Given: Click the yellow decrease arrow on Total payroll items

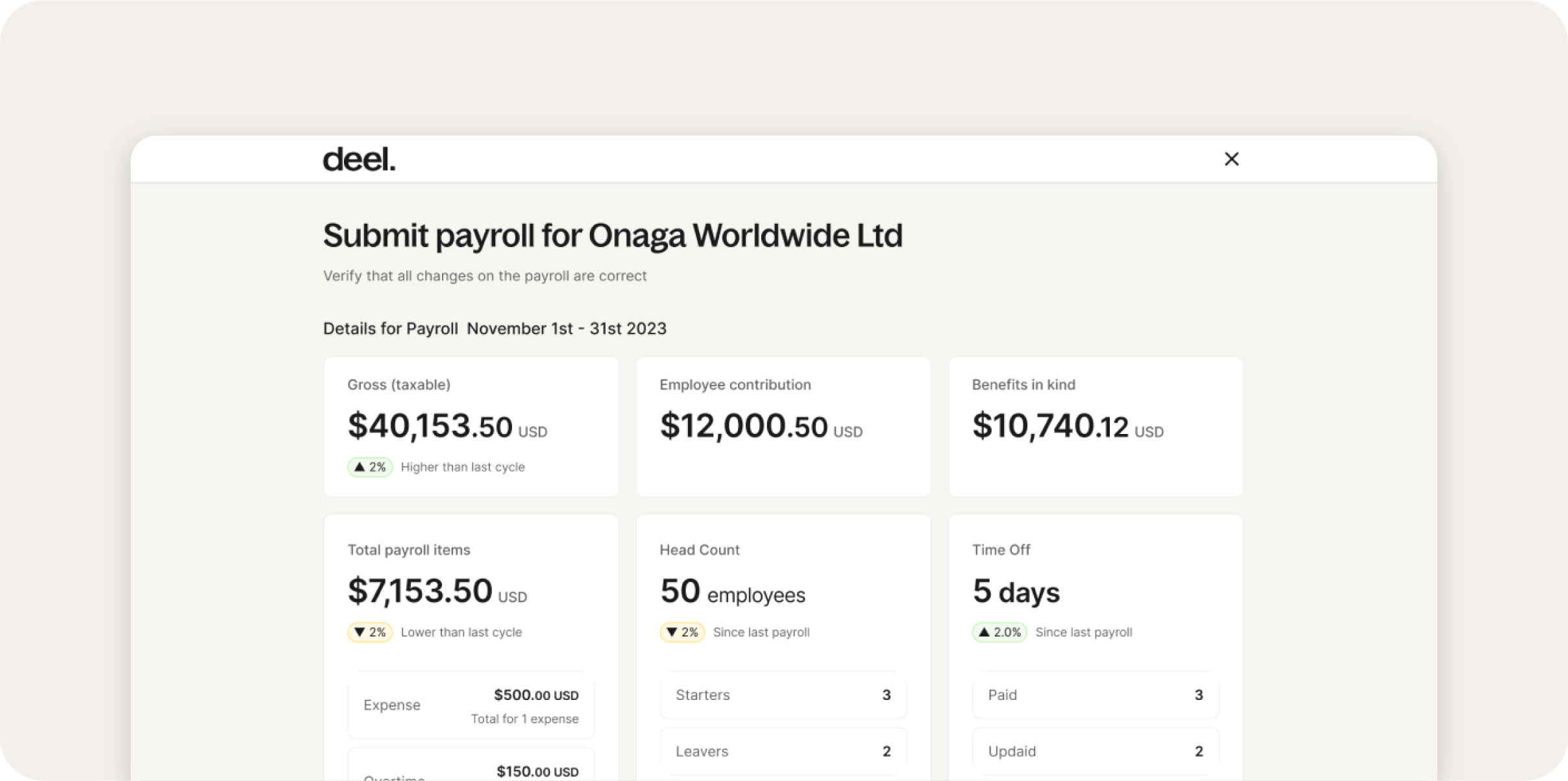Looking at the screenshot, I should (362, 631).
